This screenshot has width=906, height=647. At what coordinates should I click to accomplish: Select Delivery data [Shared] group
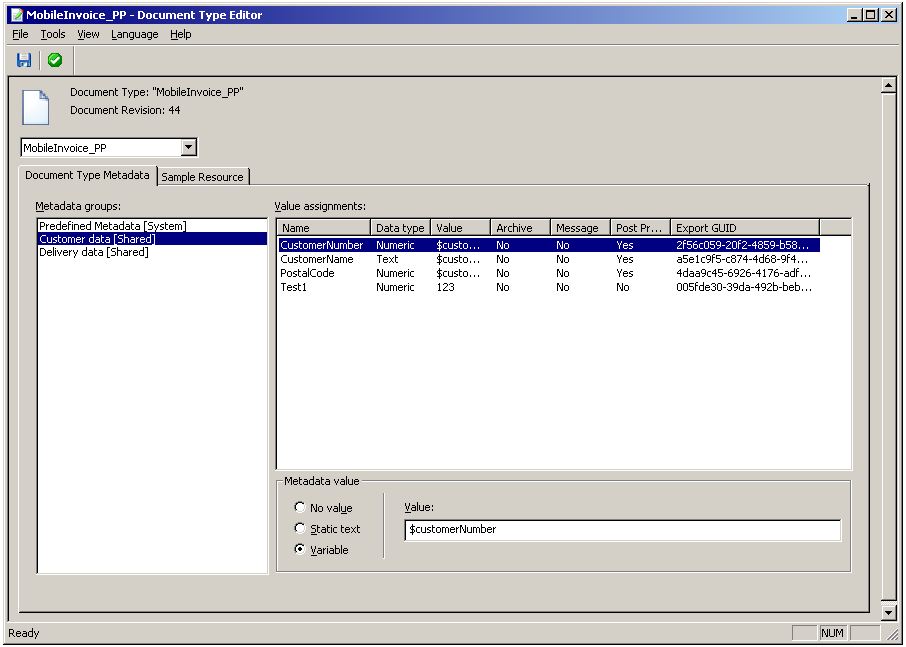pyautogui.click(x=93, y=252)
